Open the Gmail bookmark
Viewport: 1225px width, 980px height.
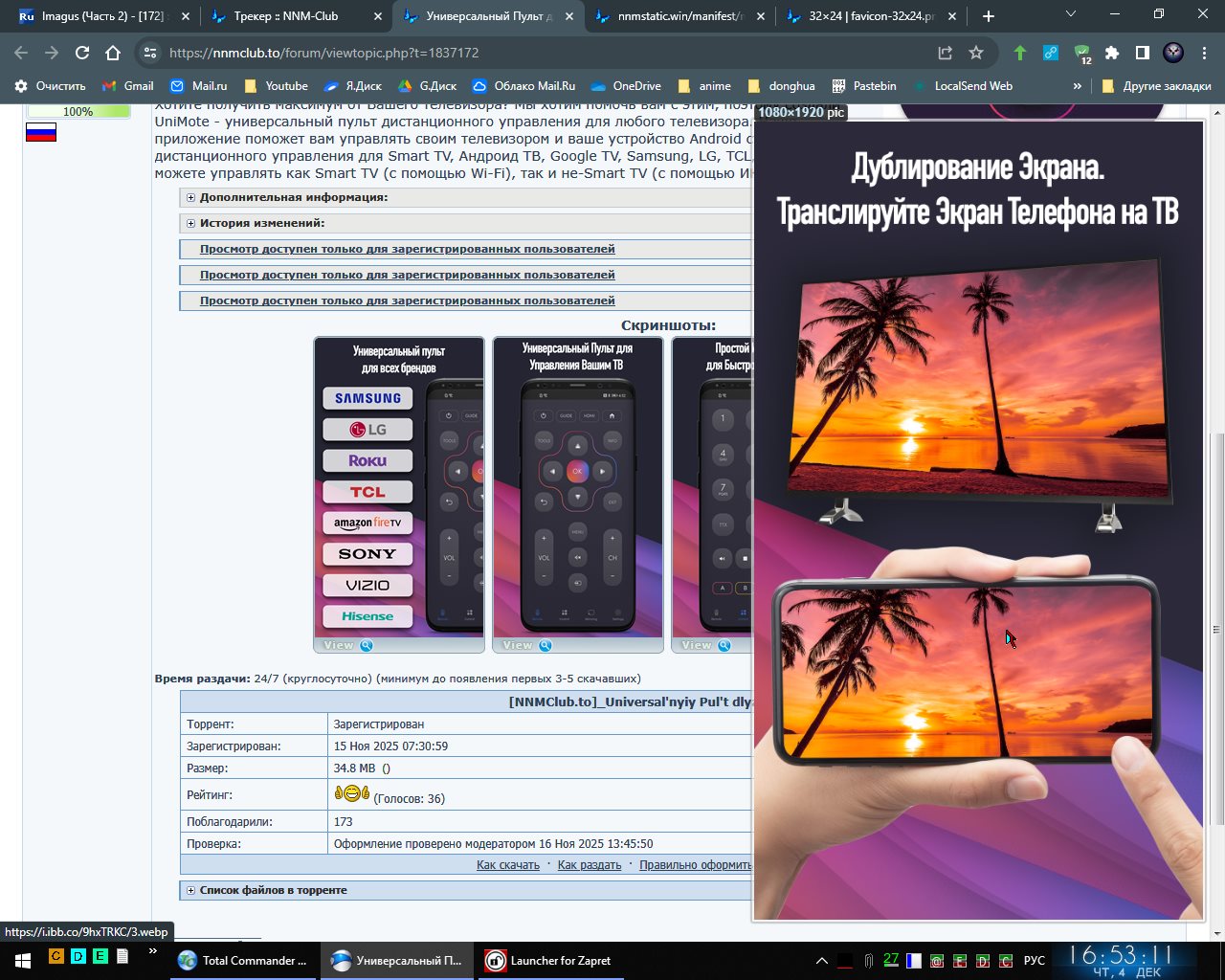(x=128, y=86)
